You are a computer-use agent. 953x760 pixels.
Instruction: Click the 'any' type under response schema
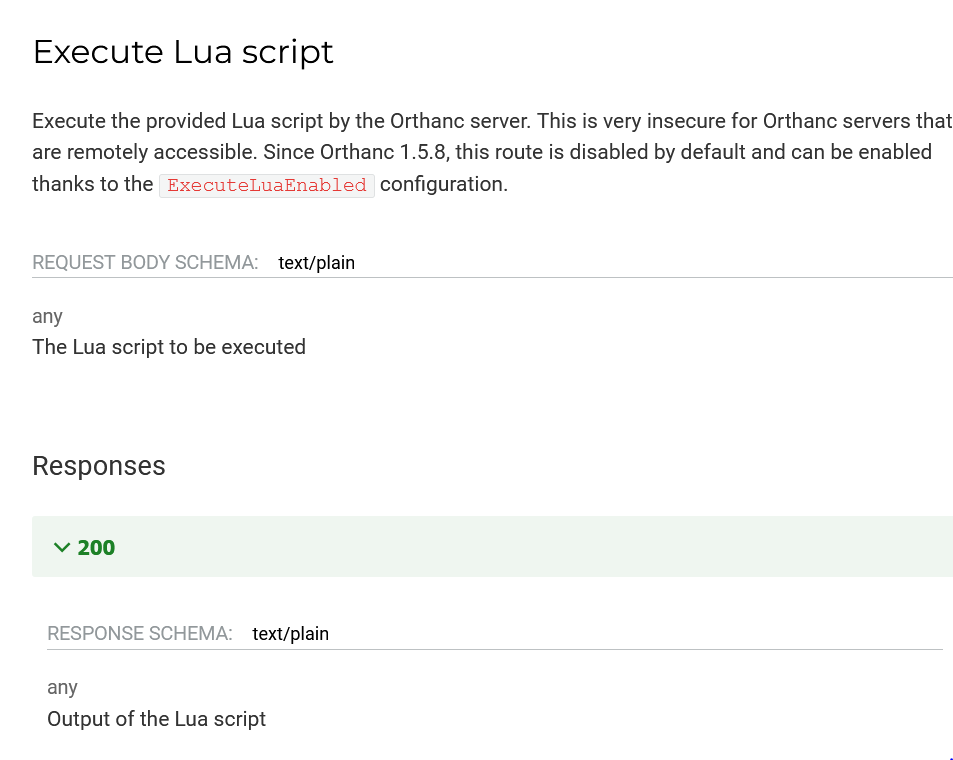tap(62, 688)
